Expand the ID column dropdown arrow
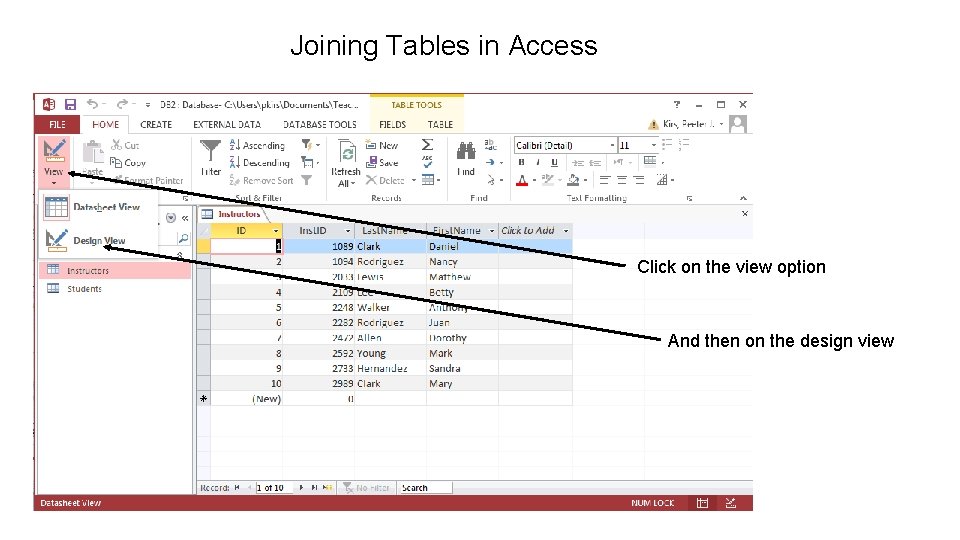This screenshot has height=540, width=960. click(276, 231)
